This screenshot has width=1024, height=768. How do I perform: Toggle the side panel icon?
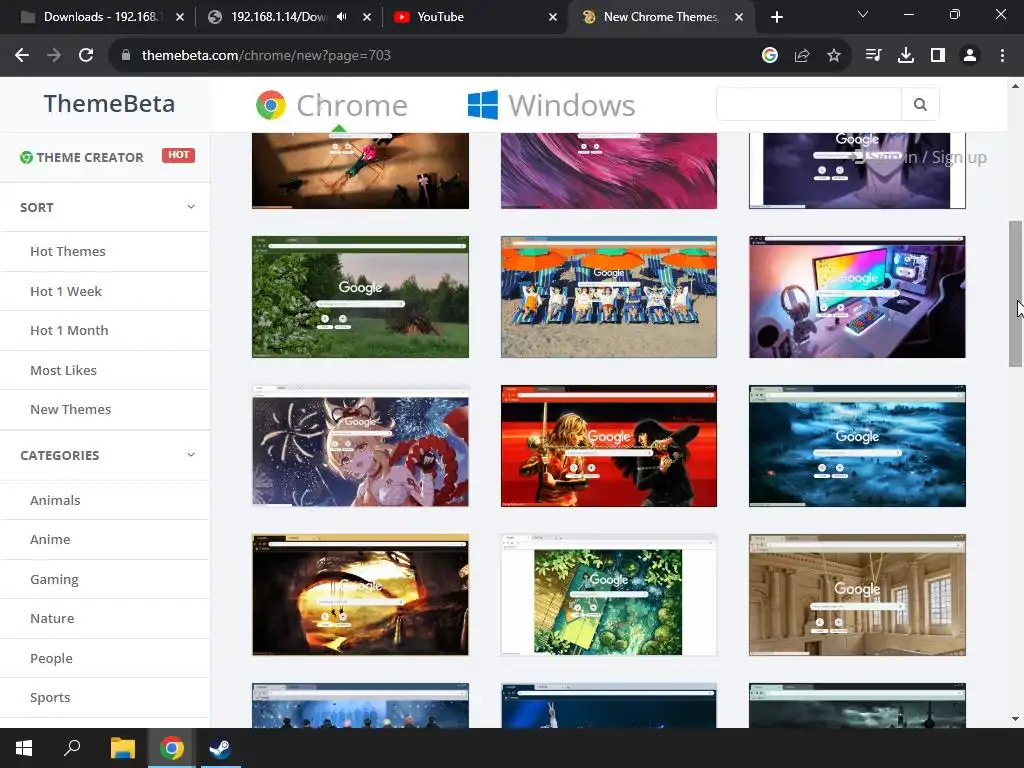[938, 56]
